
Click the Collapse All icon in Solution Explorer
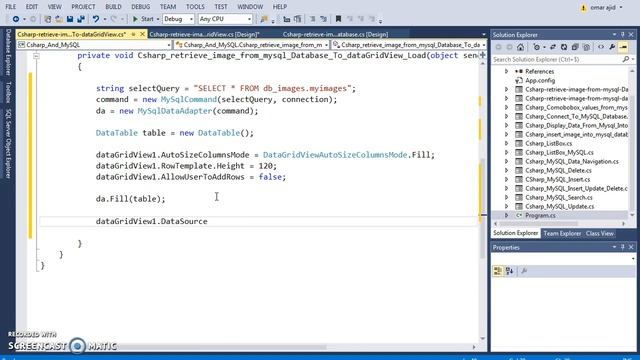(x=575, y=47)
